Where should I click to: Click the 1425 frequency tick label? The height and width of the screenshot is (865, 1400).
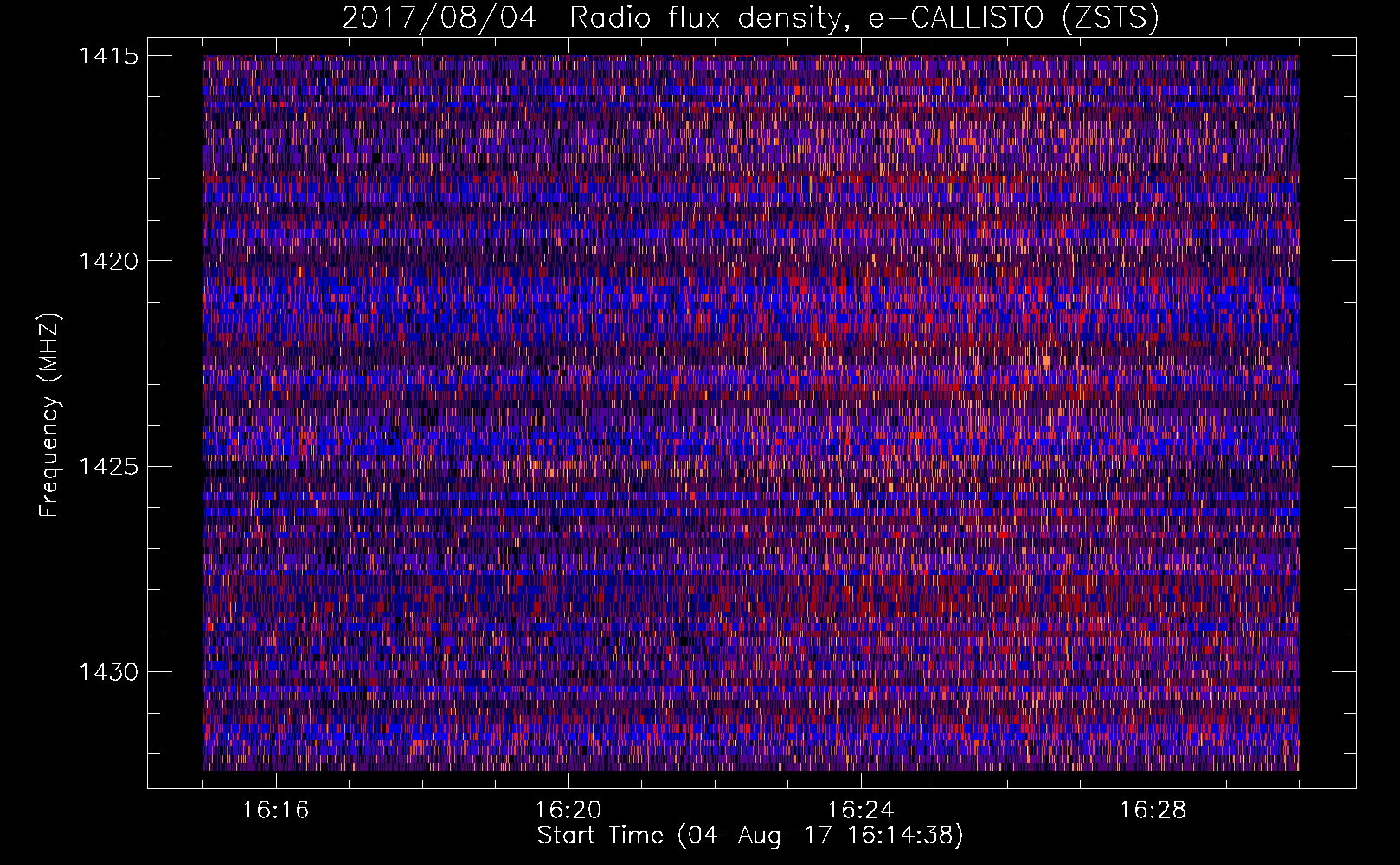(109, 467)
